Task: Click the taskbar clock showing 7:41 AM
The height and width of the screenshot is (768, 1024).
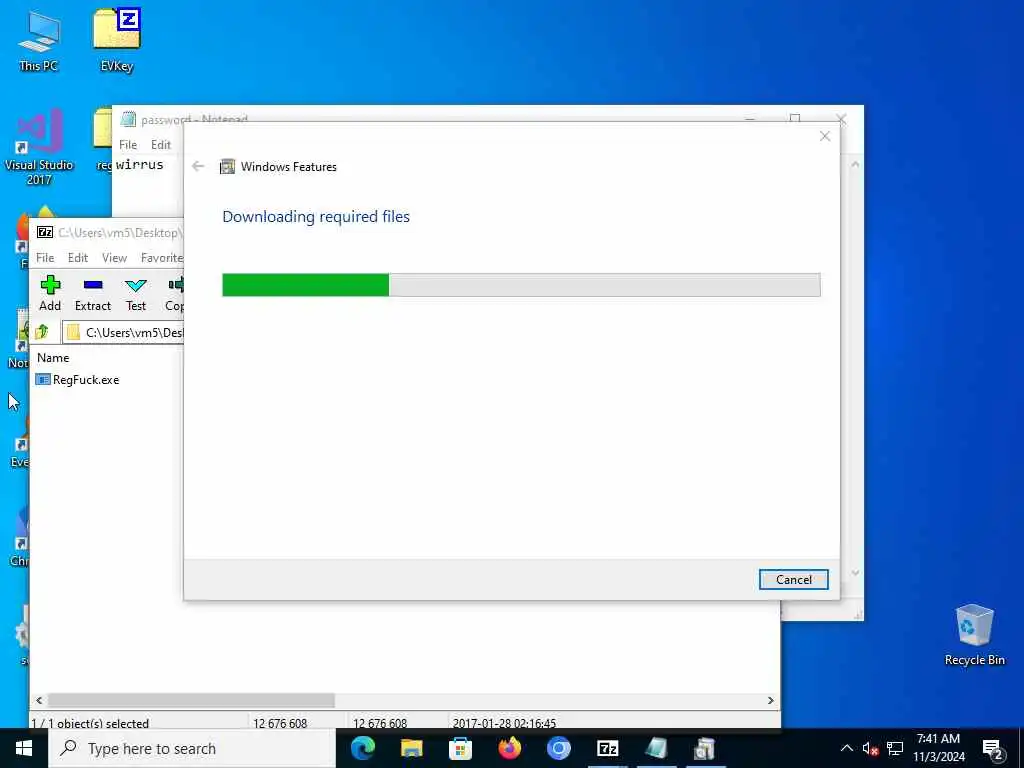Action: pyautogui.click(x=938, y=748)
